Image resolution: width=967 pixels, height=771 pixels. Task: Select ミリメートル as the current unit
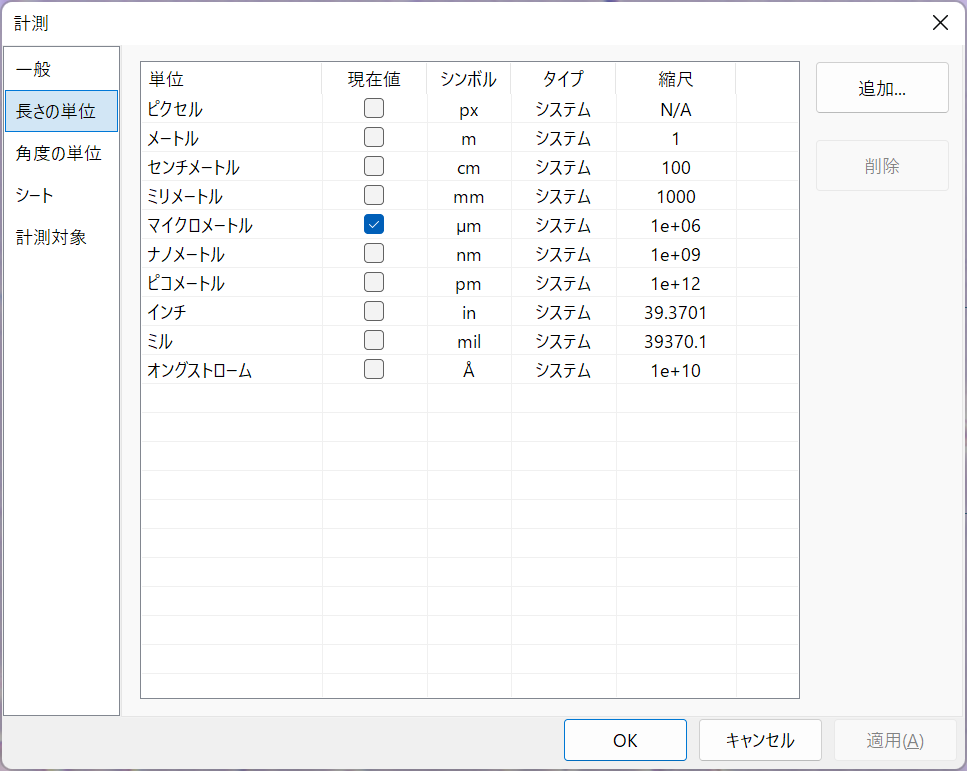[x=374, y=196]
